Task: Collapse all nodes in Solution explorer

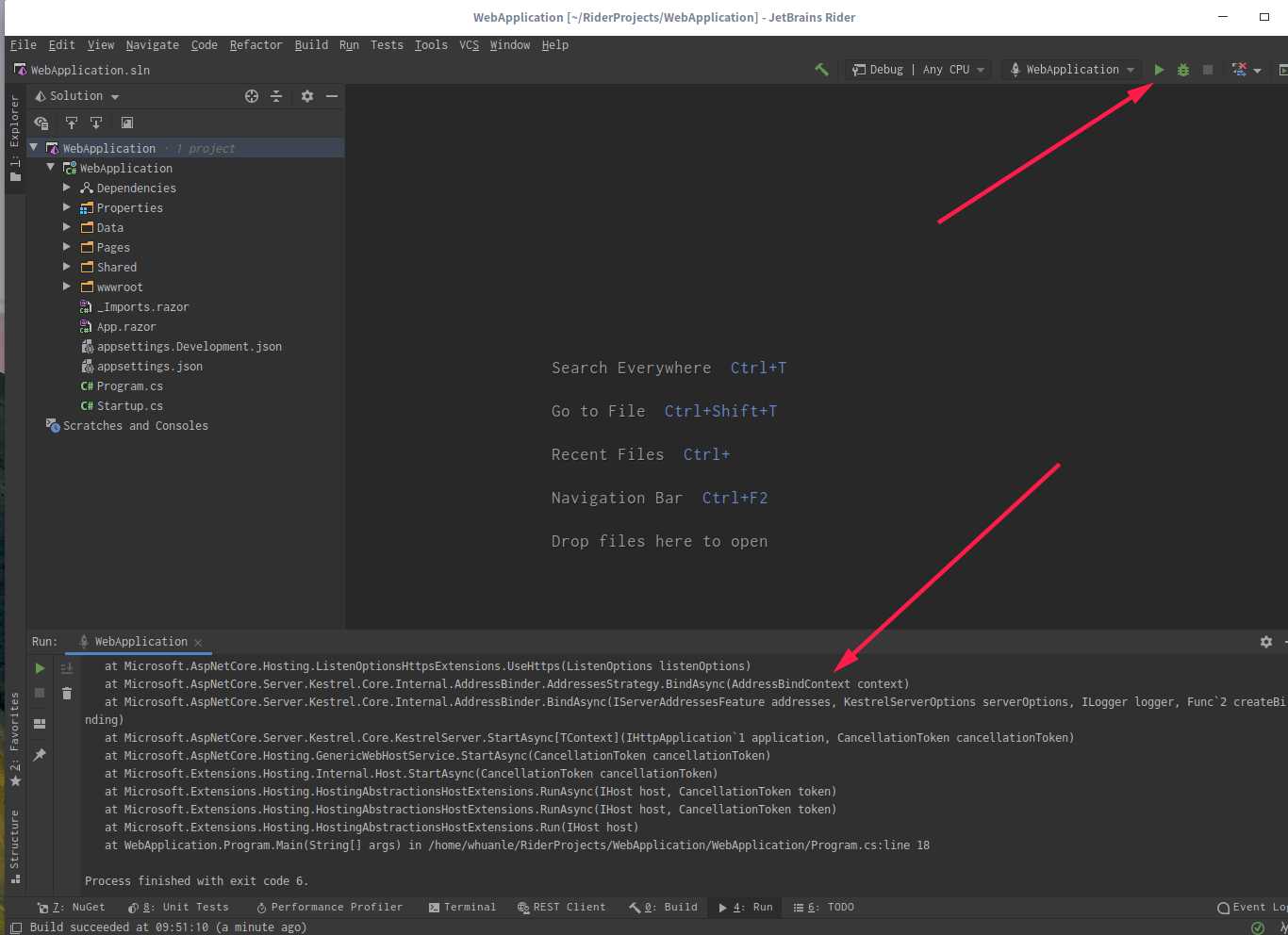Action: click(x=276, y=96)
